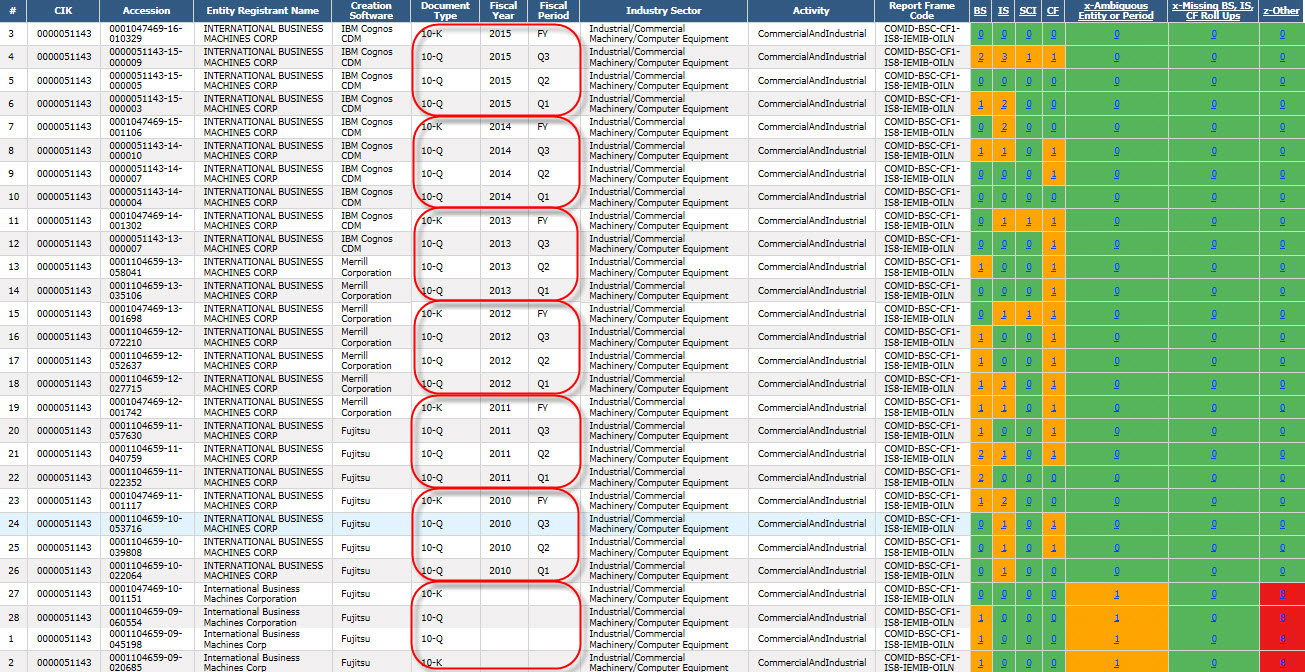Click IBM Cognos CDM in row 3

point(367,34)
